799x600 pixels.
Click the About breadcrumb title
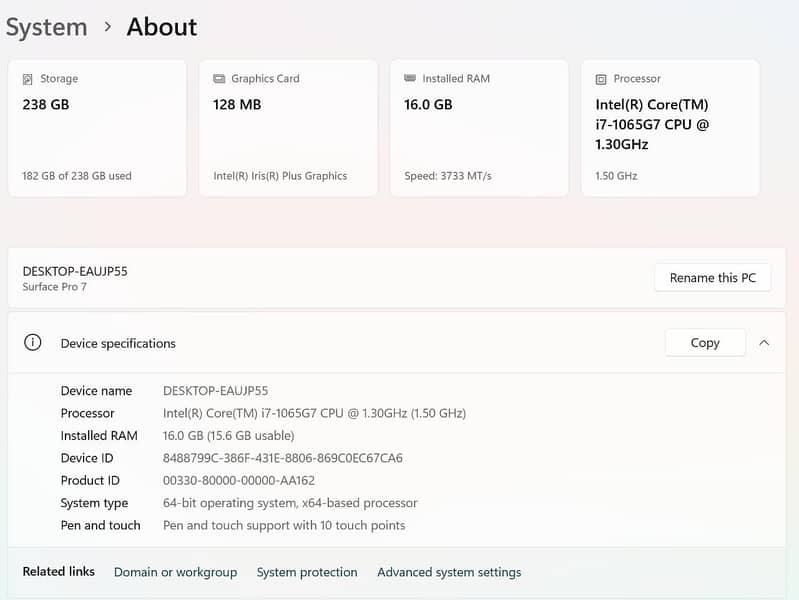[162, 27]
